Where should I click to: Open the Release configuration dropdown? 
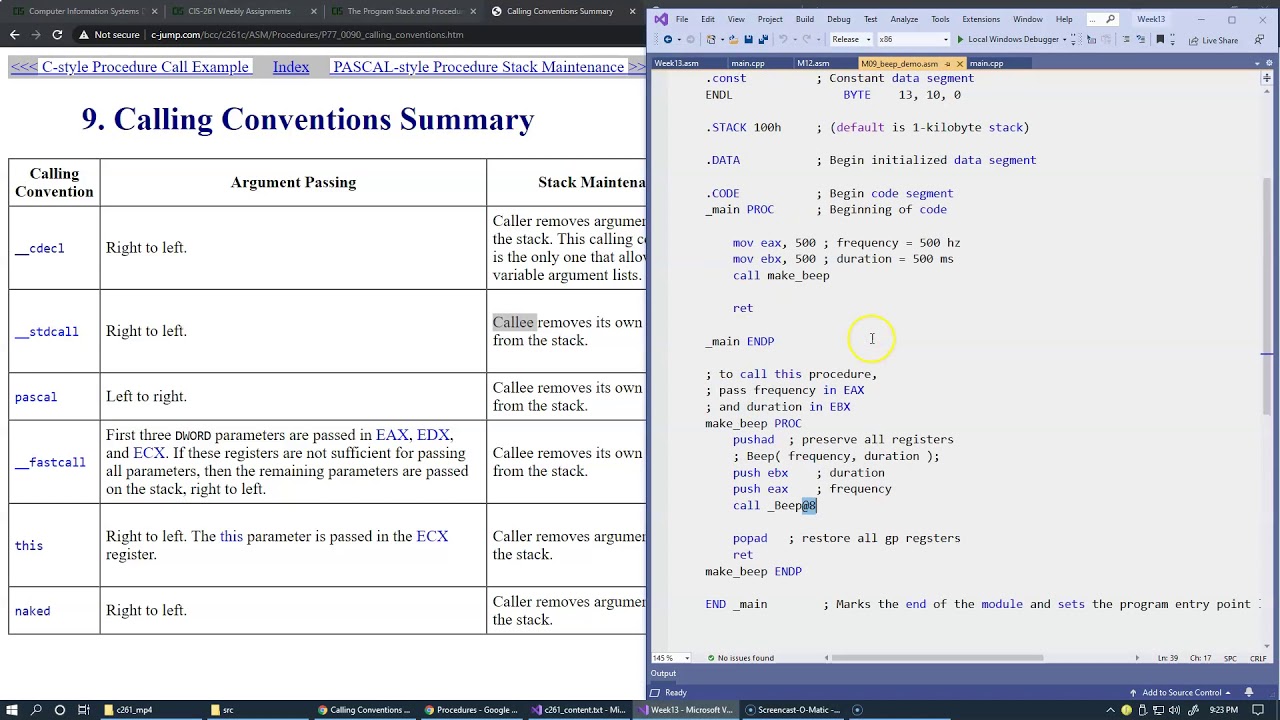click(x=868, y=39)
